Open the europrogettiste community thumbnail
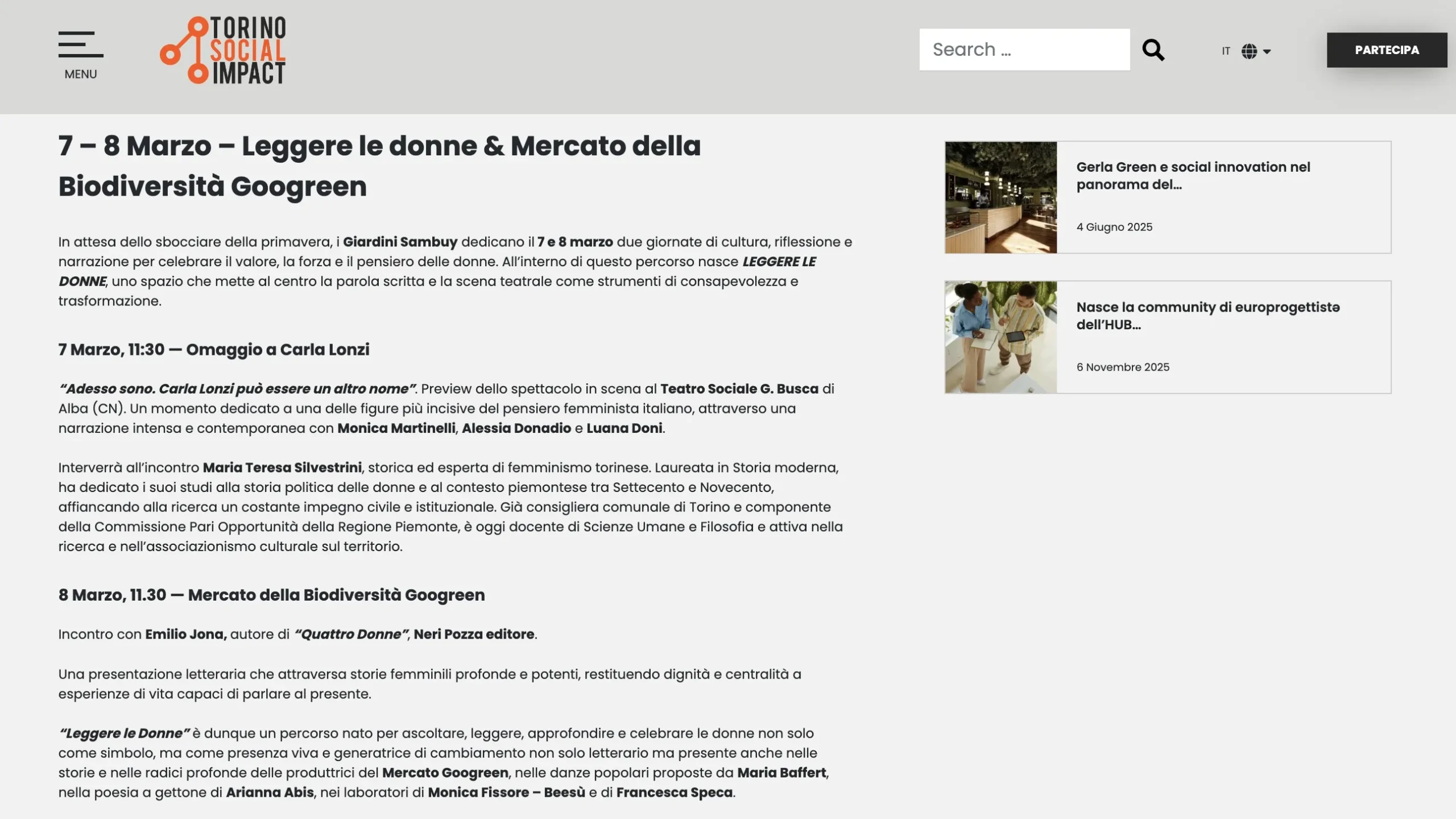1456x819 pixels. pos(1000,337)
